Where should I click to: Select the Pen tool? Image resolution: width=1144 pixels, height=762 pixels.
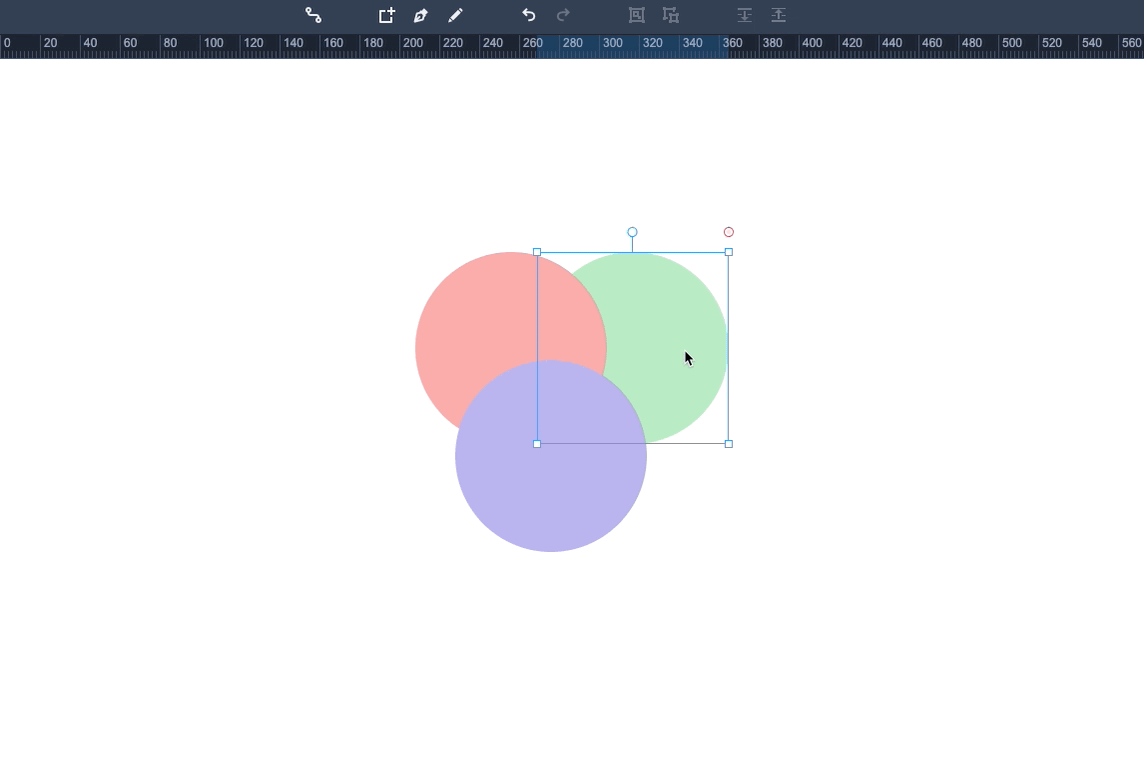421,15
